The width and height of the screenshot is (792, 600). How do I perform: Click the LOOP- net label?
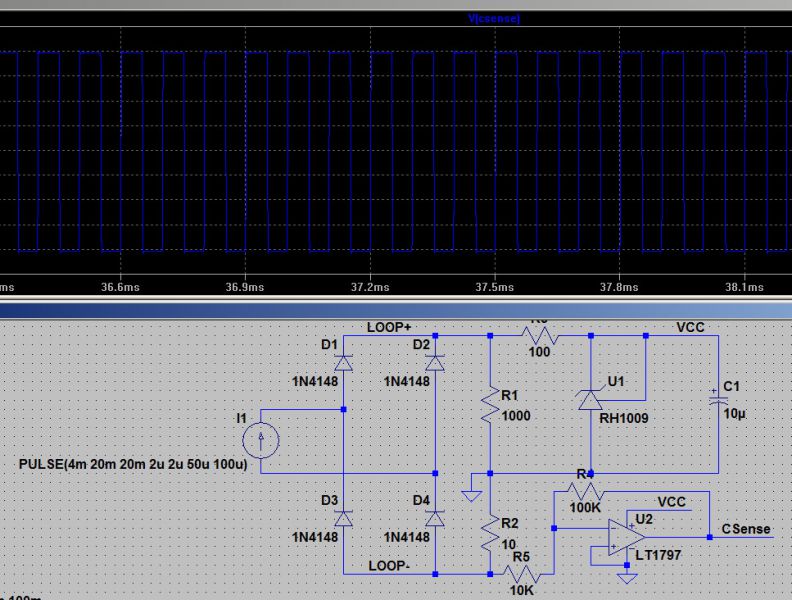[389, 565]
